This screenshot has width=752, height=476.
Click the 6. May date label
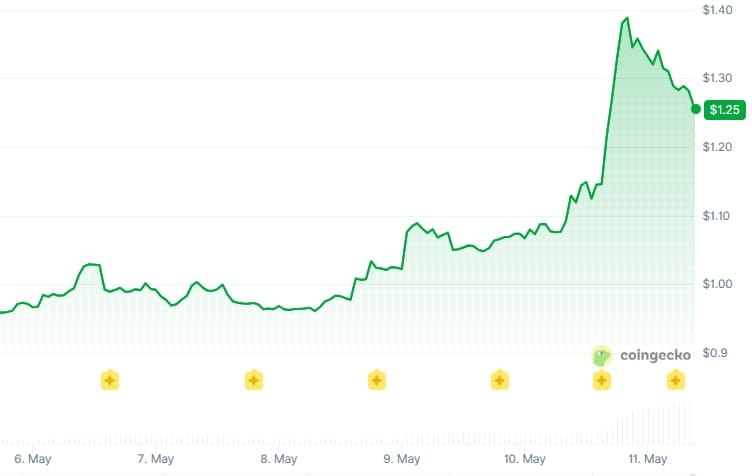tap(33, 459)
